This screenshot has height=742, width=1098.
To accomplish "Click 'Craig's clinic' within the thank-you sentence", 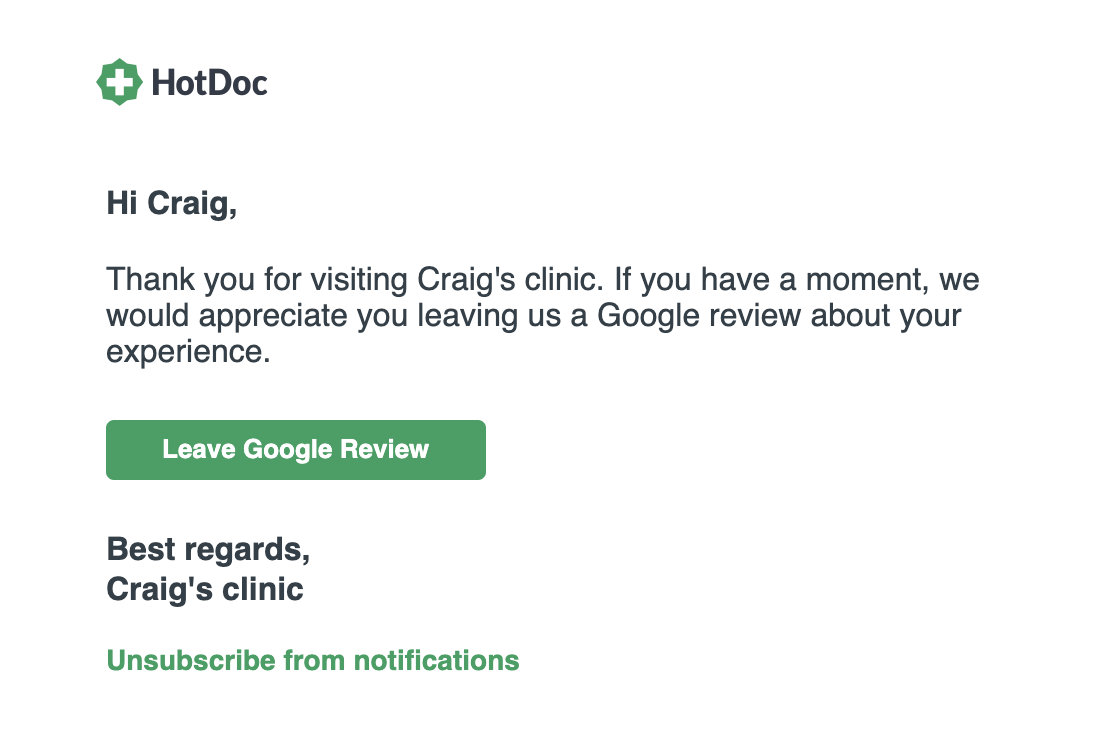I will tap(510, 279).
